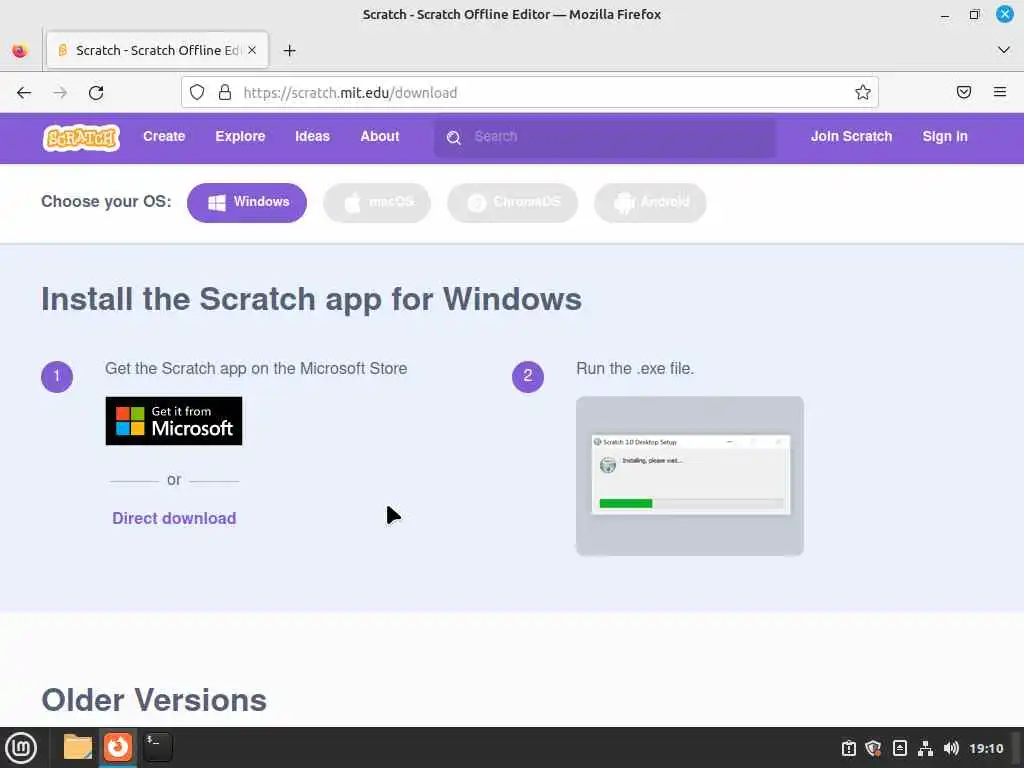
Task: Bookmark this page with the star icon
Action: pyautogui.click(x=863, y=92)
